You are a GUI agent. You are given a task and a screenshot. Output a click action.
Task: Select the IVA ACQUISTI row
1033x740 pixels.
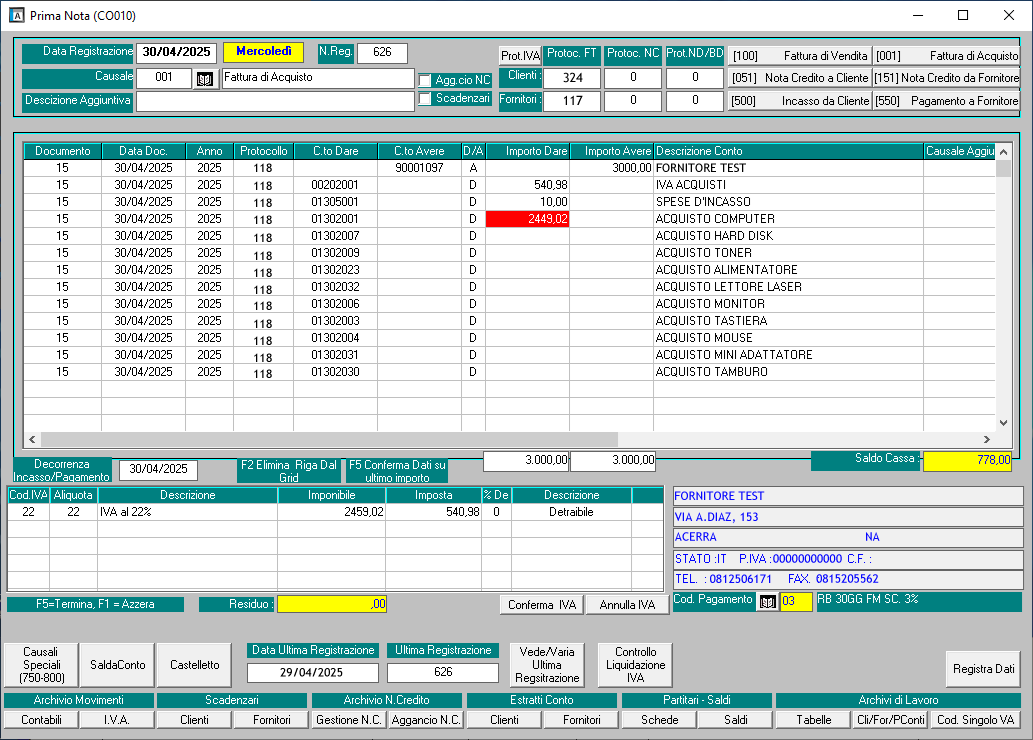click(x=509, y=185)
